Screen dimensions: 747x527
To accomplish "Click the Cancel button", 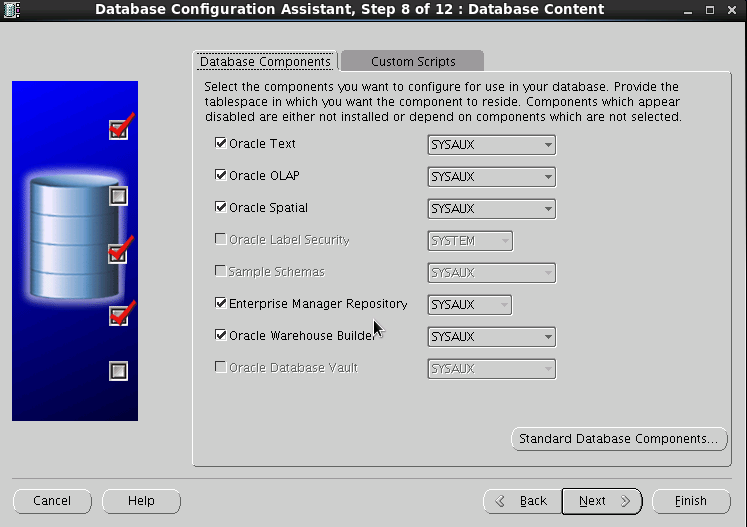I will pos(52,501).
